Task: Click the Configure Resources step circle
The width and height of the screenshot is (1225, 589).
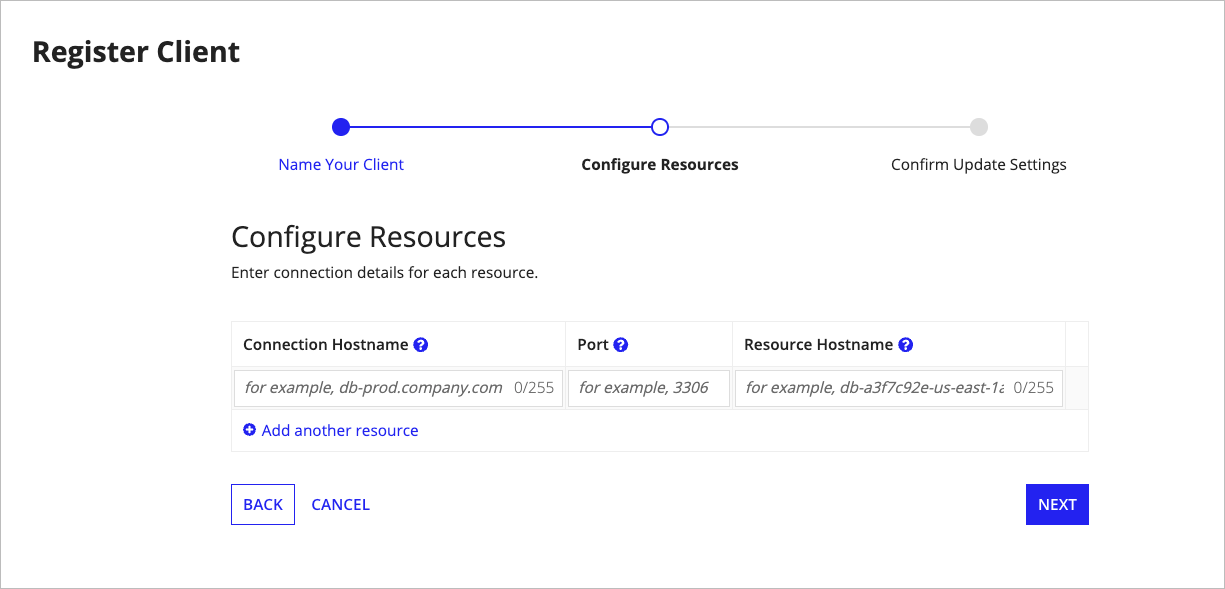Action: point(660,127)
